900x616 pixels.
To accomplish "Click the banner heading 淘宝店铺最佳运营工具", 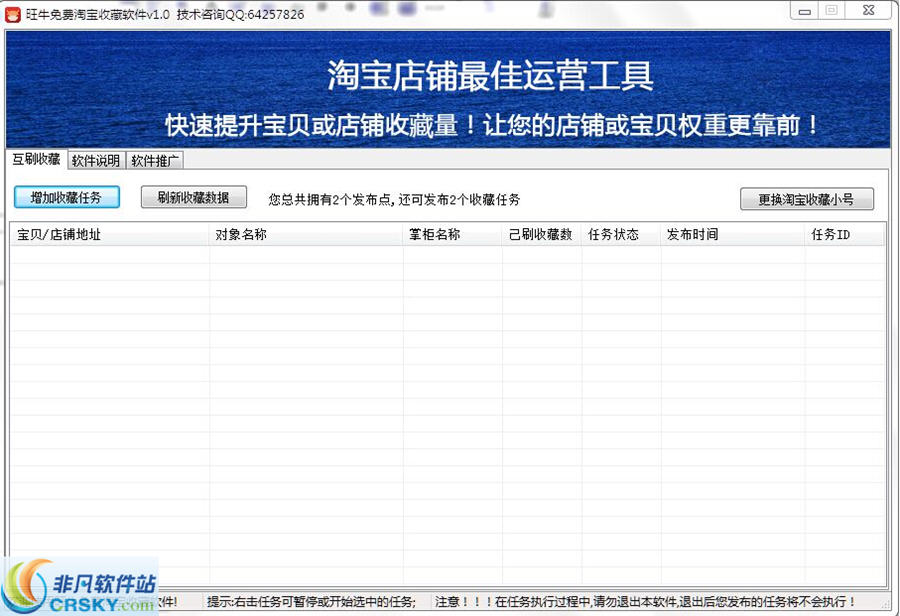I will pos(490,76).
